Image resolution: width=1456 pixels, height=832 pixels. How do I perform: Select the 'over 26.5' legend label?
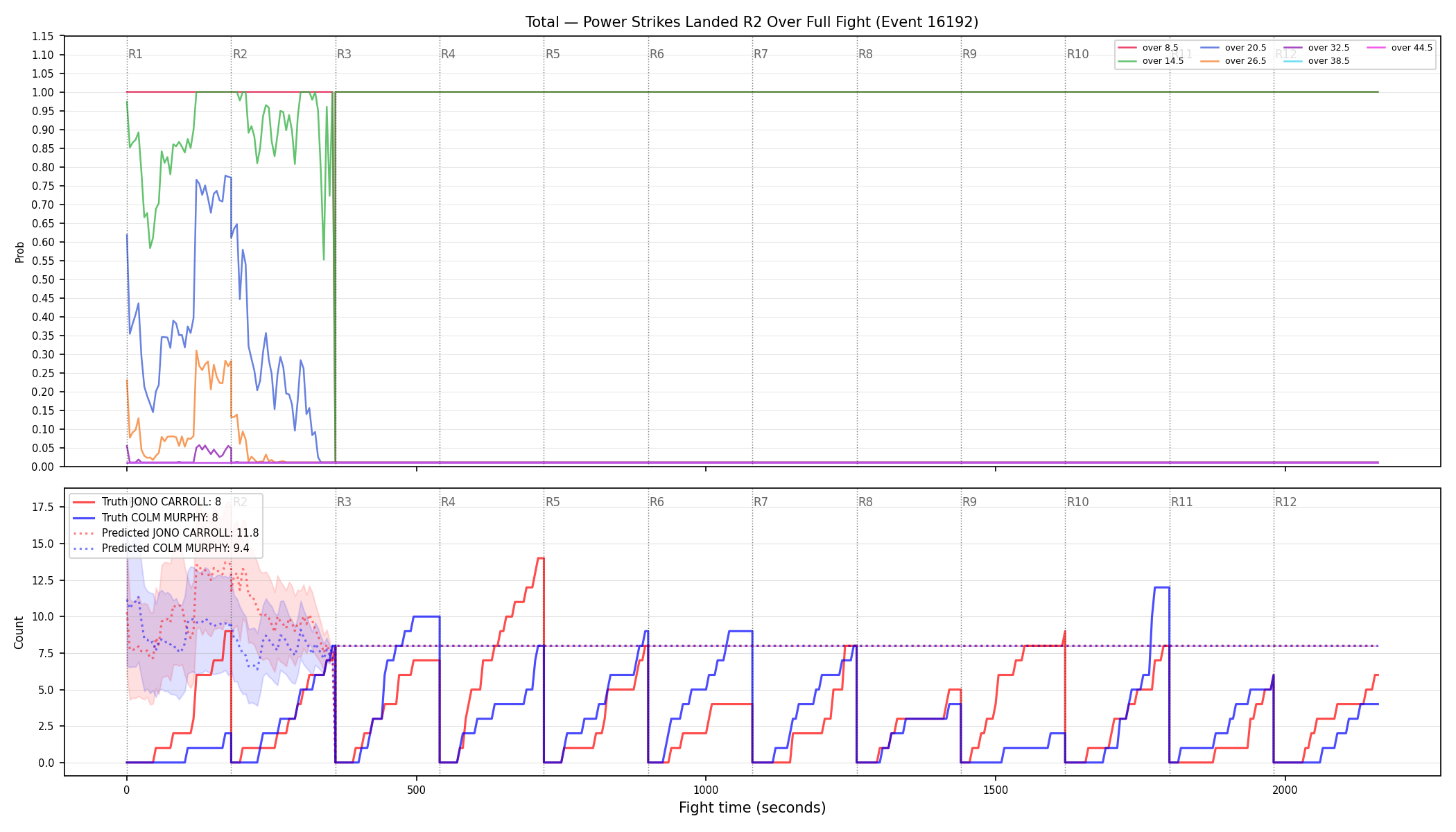point(1245,61)
